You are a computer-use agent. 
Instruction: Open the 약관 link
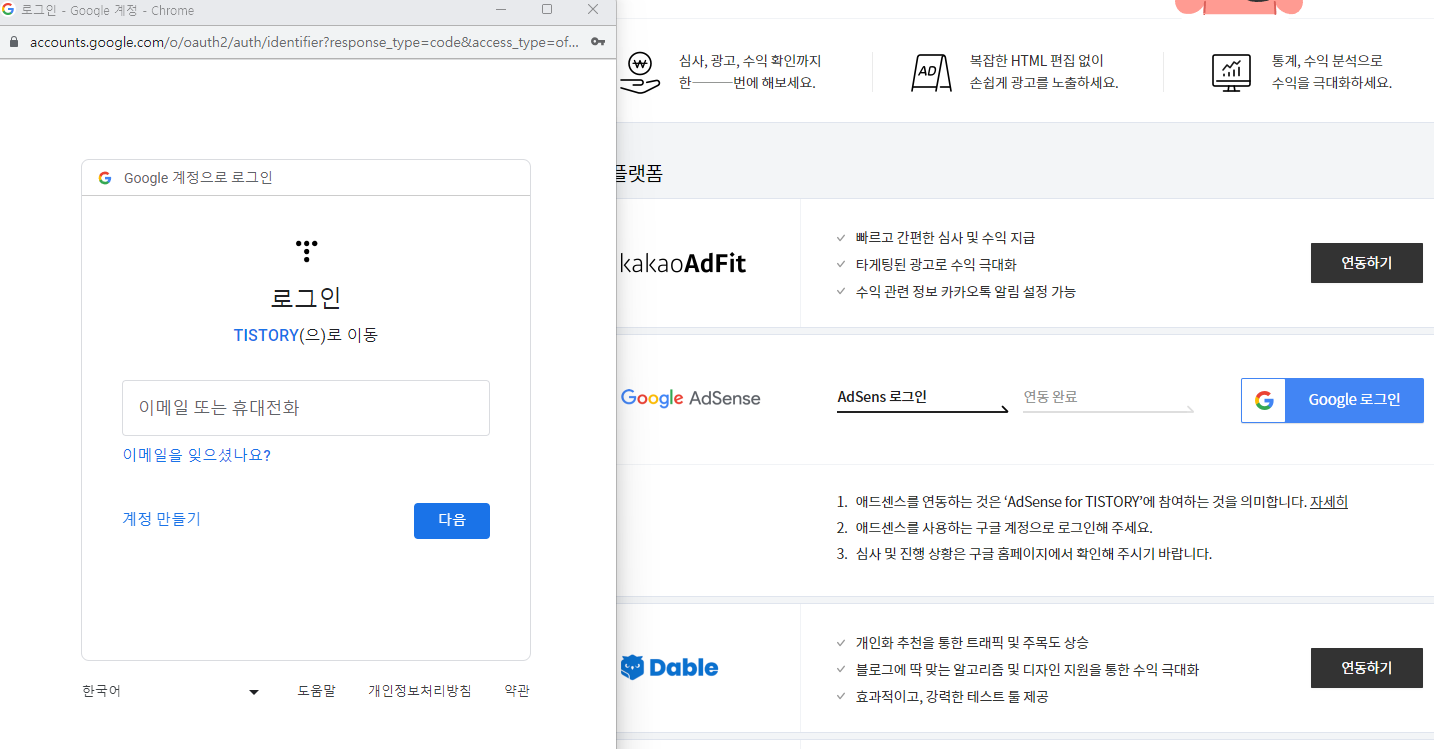click(517, 691)
